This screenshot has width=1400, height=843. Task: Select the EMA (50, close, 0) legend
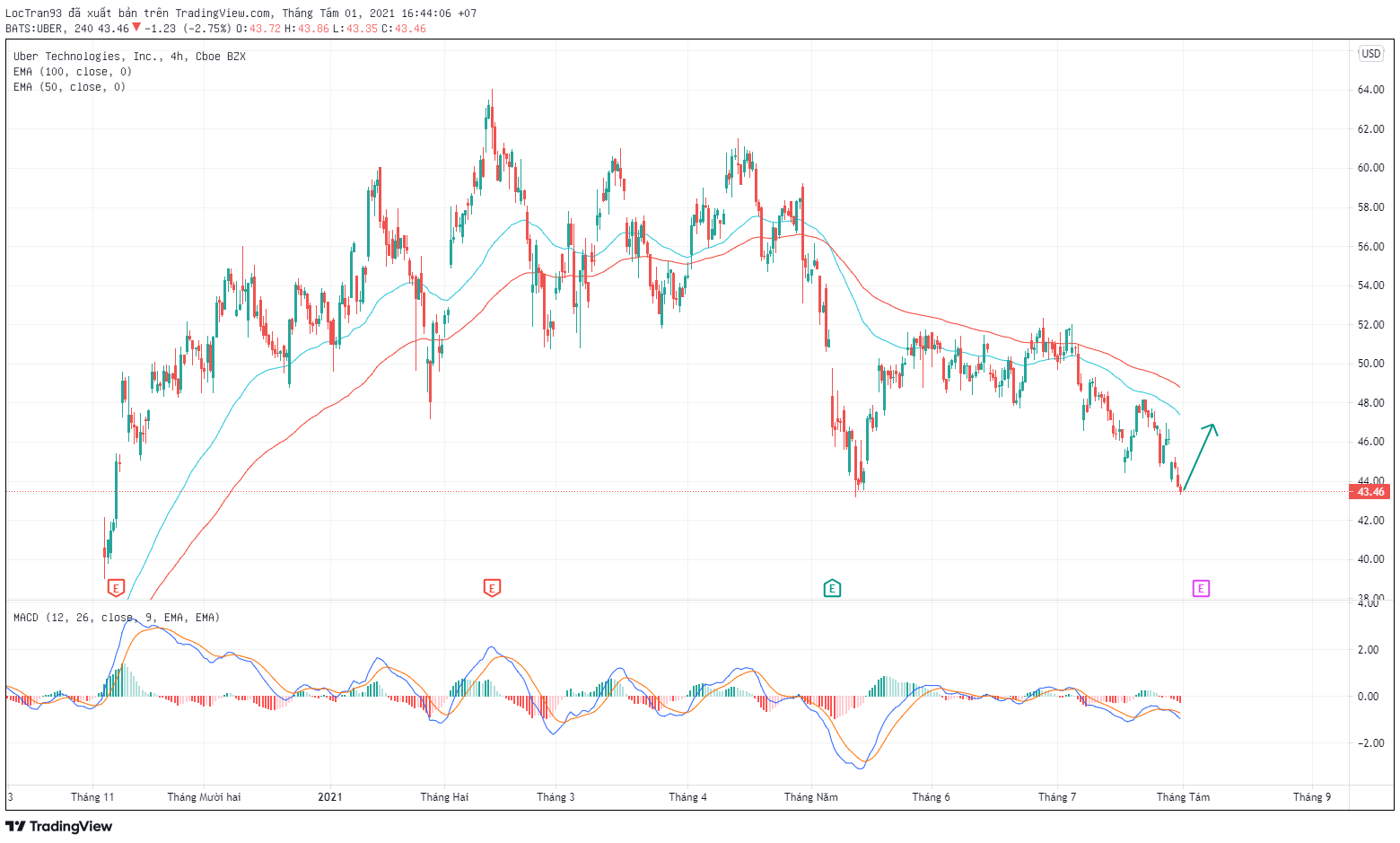coord(69,87)
